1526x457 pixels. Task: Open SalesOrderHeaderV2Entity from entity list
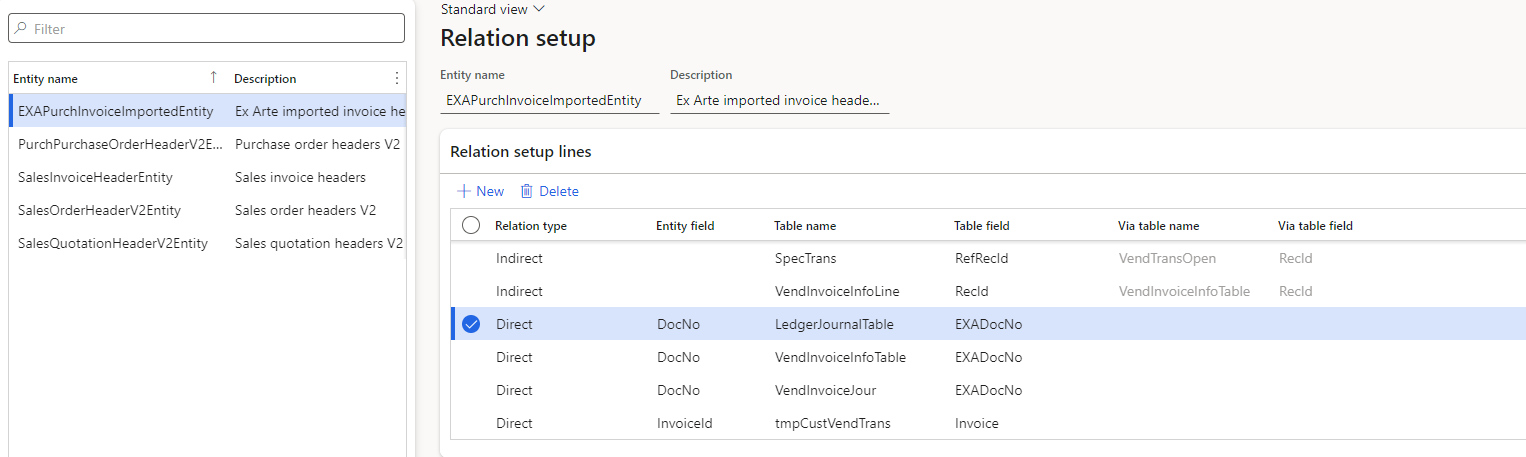[x=100, y=210]
